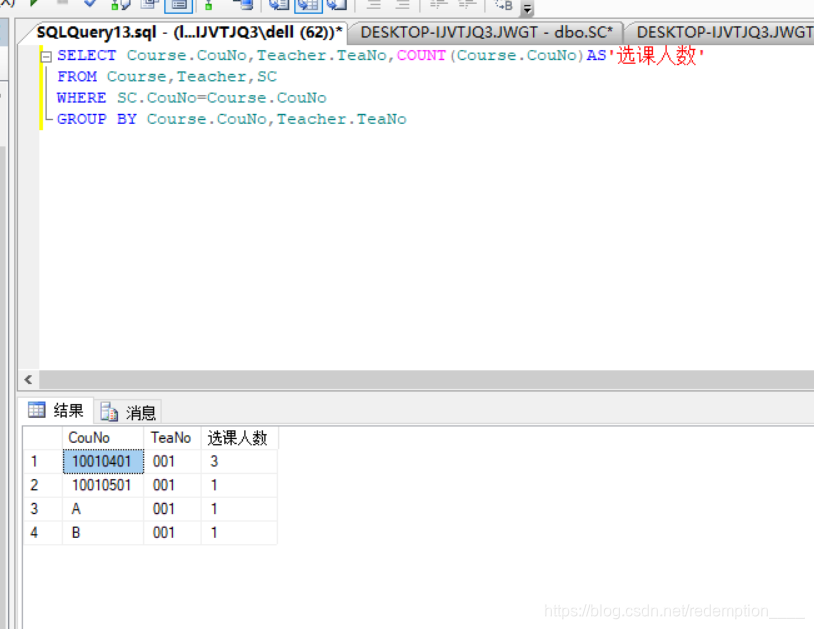This screenshot has height=629, width=814.
Task: Click the Specify Template Values icon
Action: [504, 5]
